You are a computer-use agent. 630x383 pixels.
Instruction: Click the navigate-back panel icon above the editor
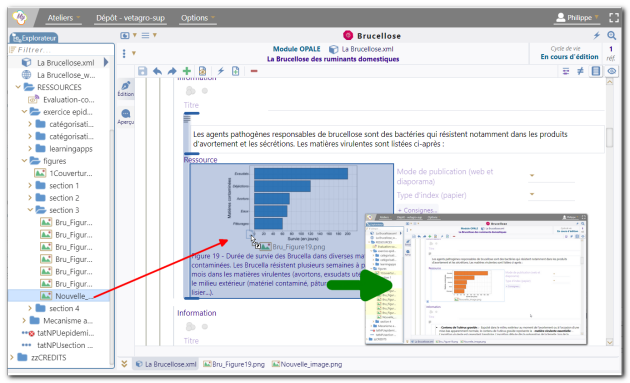click(125, 35)
